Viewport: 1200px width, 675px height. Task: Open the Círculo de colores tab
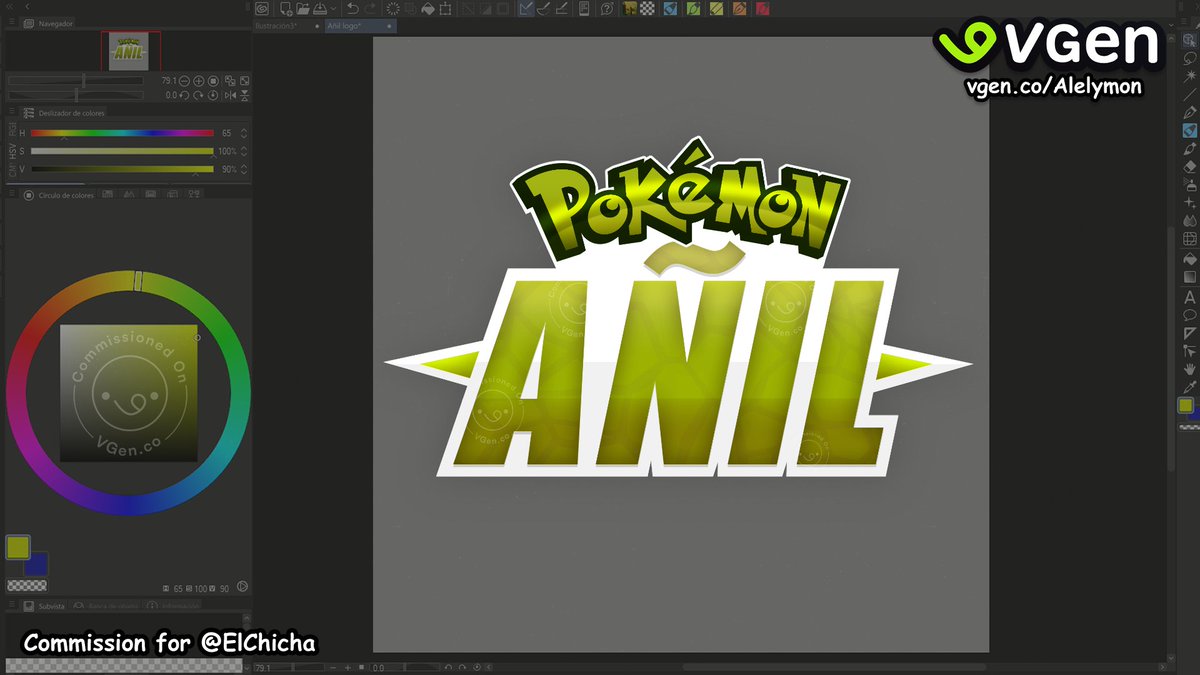(60, 195)
